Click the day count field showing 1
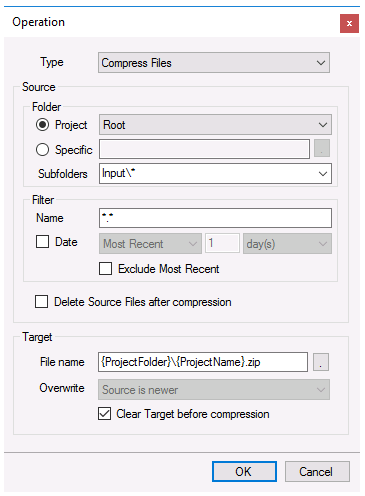The image size is (365, 496). (222, 243)
